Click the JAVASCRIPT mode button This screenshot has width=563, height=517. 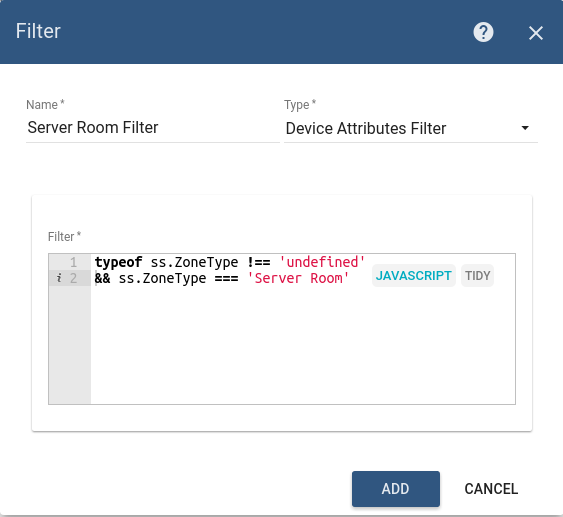tap(414, 275)
